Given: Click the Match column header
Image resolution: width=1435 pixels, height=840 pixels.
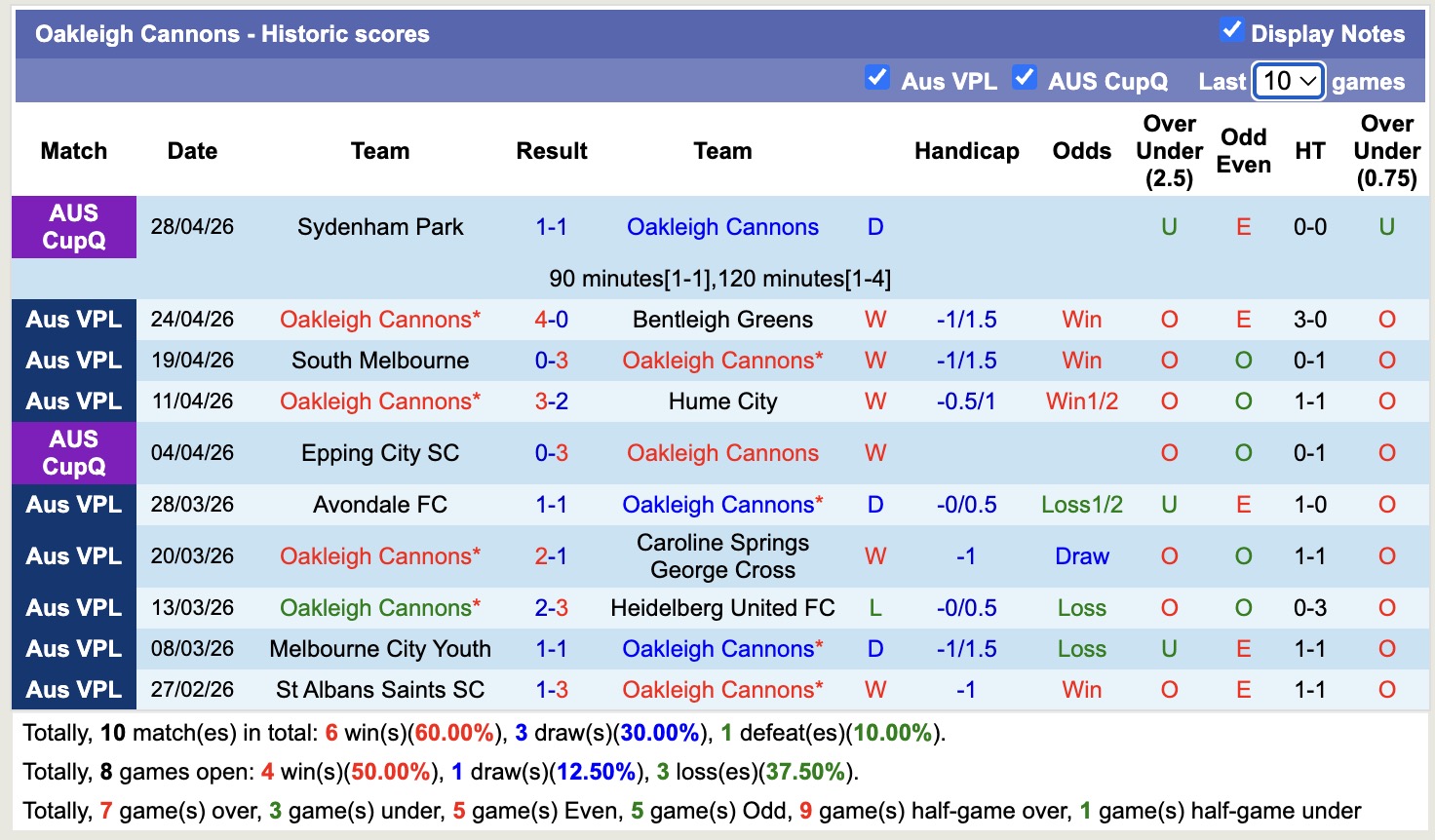Looking at the screenshot, I should 73,151.
